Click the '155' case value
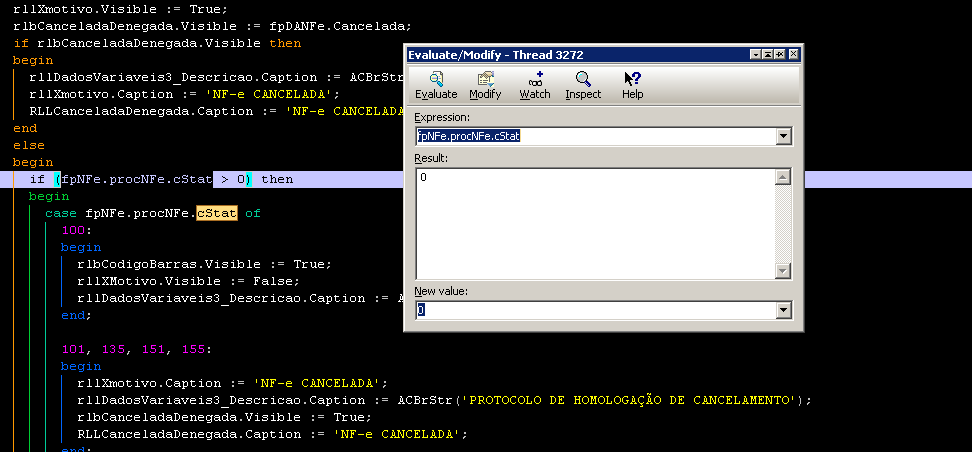Image resolution: width=972 pixels, height=452 pixels. point(193,349)
